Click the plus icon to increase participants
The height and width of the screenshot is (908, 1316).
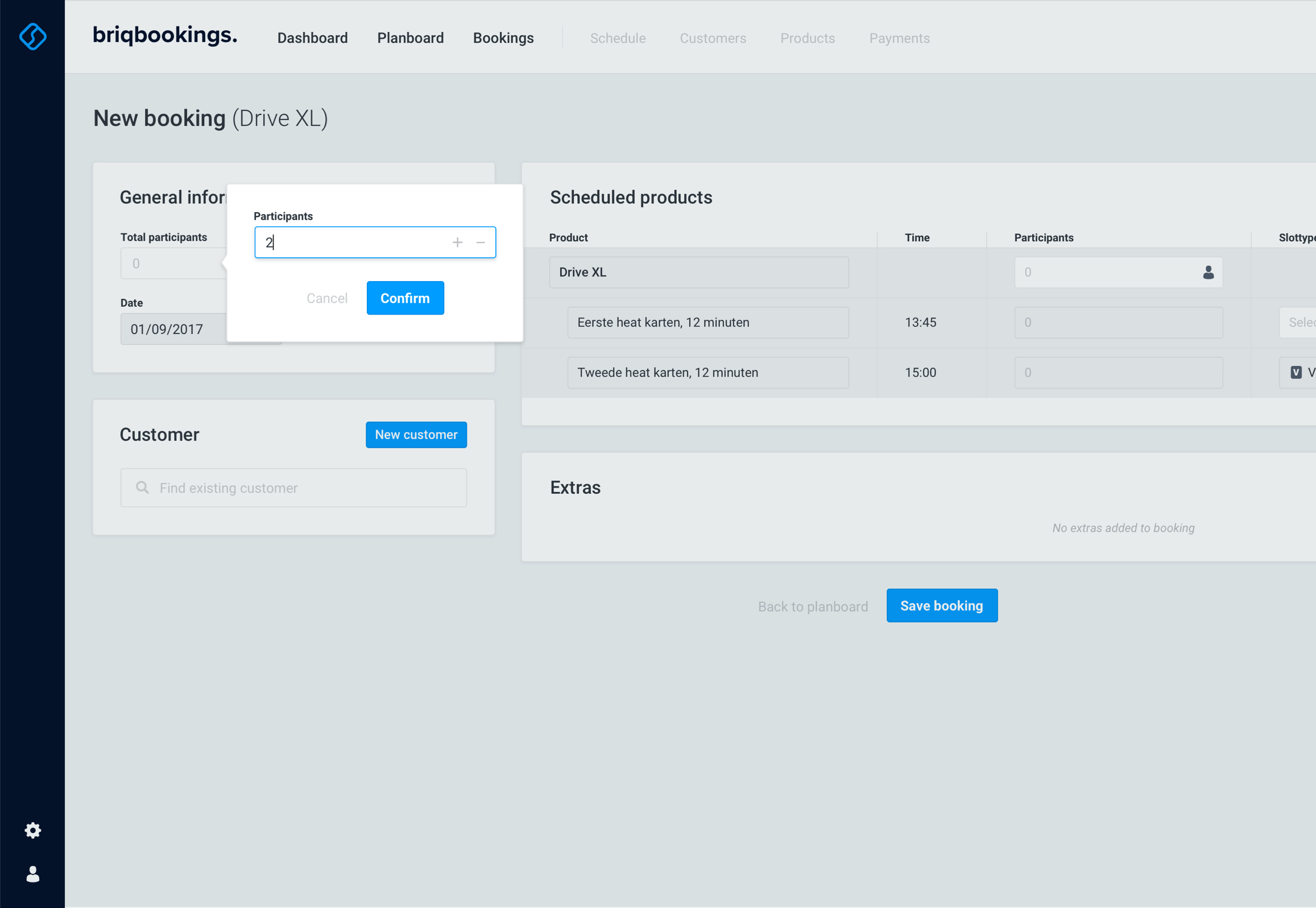click(457, 242)
